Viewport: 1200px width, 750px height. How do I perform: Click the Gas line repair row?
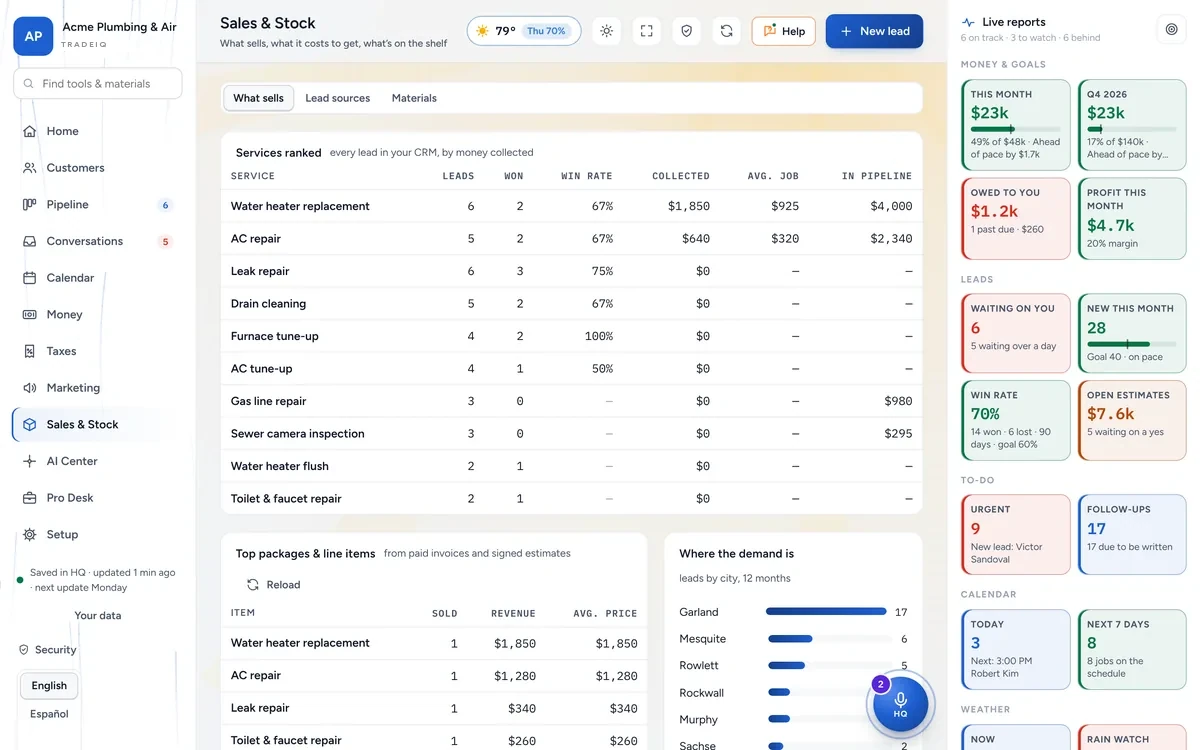point(571,401)
